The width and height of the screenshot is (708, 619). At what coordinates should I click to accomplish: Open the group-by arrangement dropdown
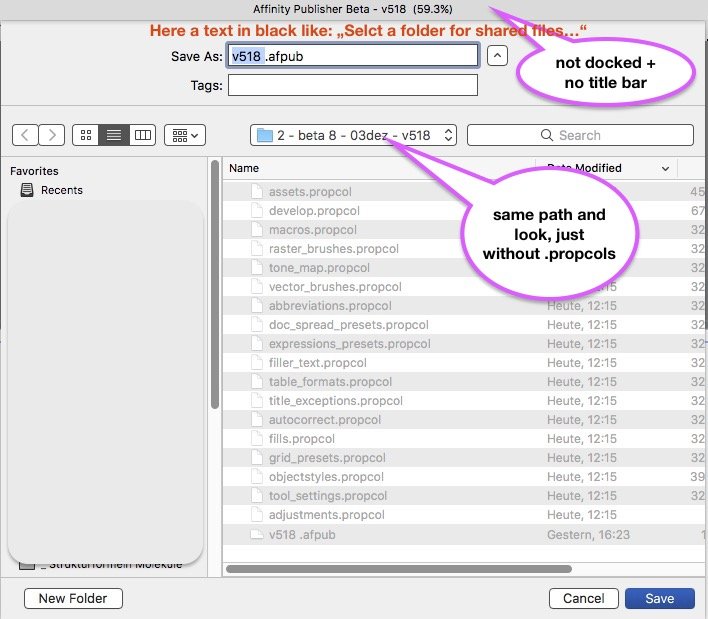pos(185,135)
